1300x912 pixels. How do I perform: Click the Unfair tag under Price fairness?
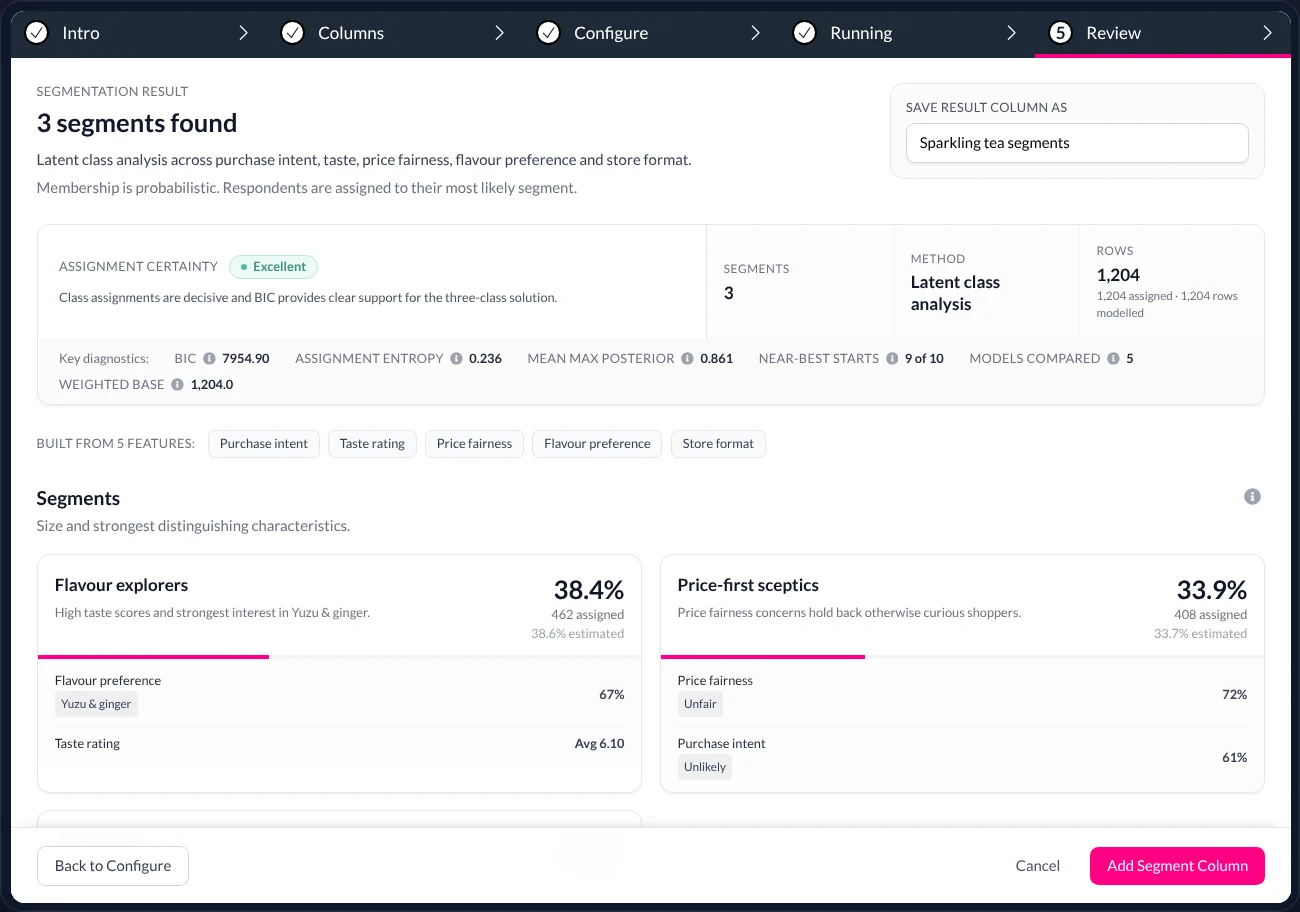(x=700, y=704)
